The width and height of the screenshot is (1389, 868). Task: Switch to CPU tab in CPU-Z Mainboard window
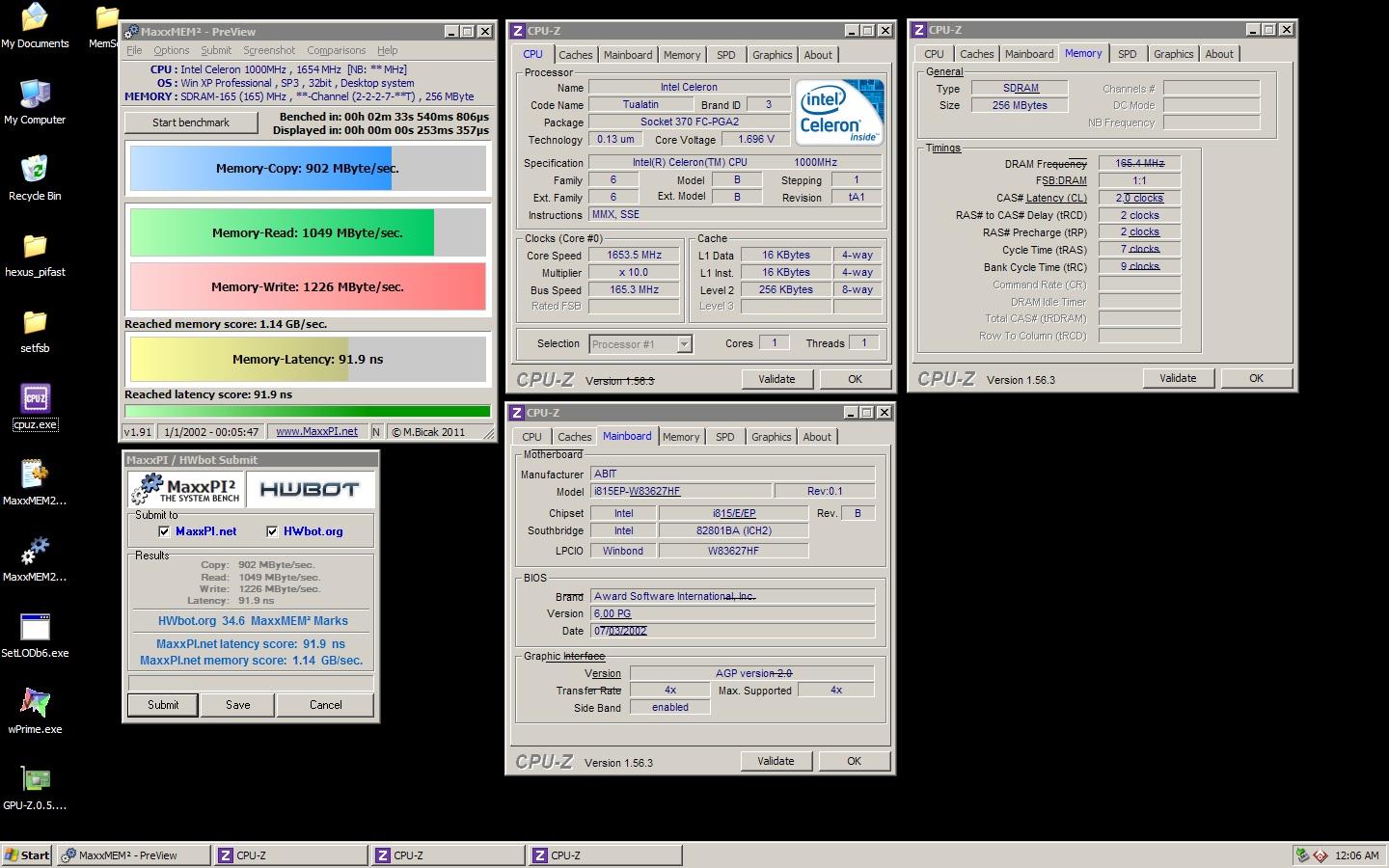click(531, 437)
